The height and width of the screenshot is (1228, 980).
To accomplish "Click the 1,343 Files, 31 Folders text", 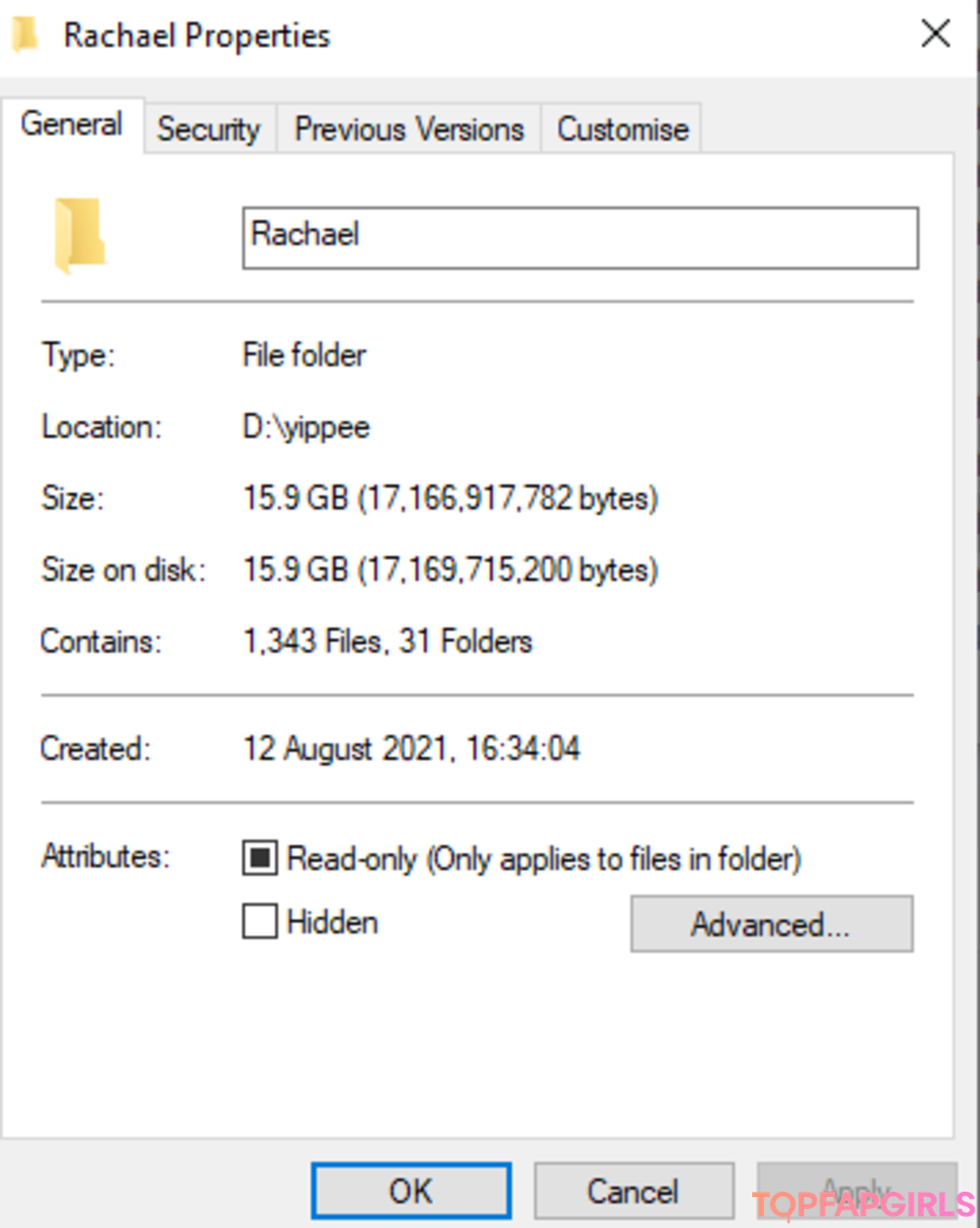I will point(387,642).
